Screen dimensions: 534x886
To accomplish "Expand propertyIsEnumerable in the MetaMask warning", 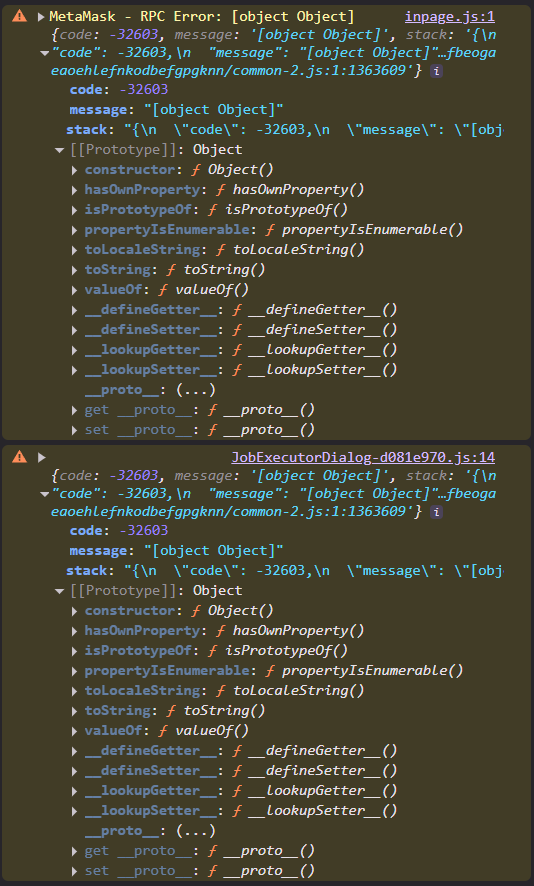I will [75, 230].
